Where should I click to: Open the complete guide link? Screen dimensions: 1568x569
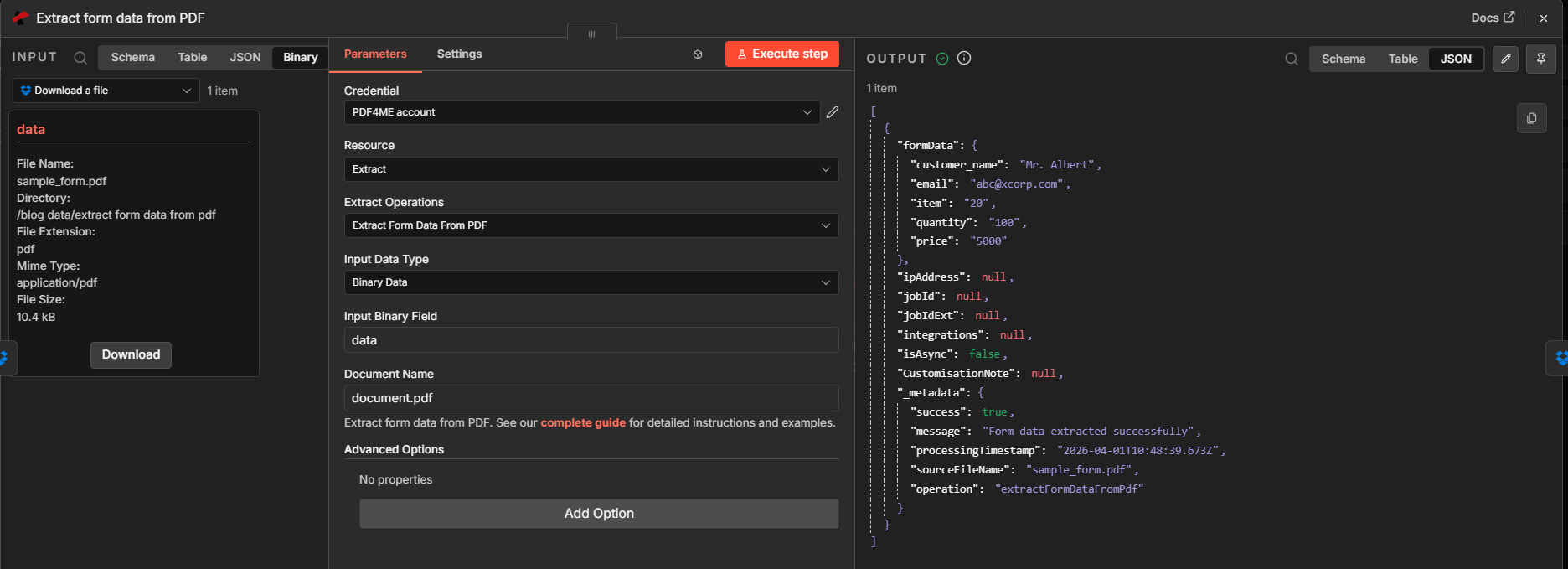point(583,422)
